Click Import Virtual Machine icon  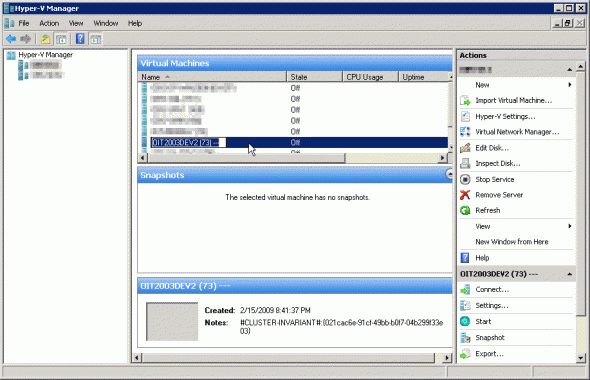click(x=465, y=100)
